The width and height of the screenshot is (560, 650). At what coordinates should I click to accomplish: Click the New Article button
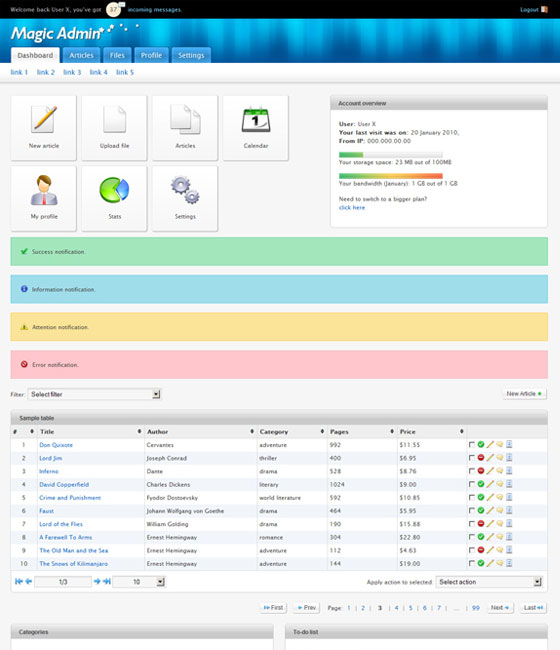coord(524,394)
